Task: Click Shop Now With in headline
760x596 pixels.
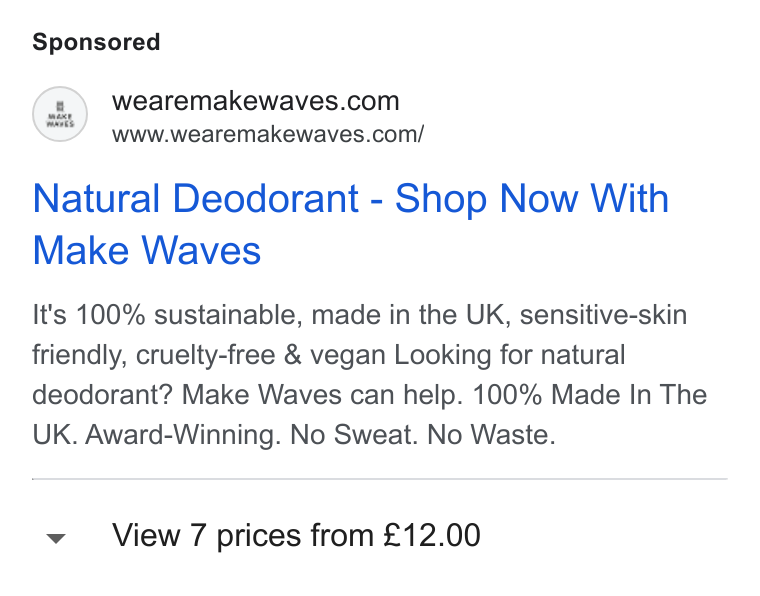Action: pos(532,199)
